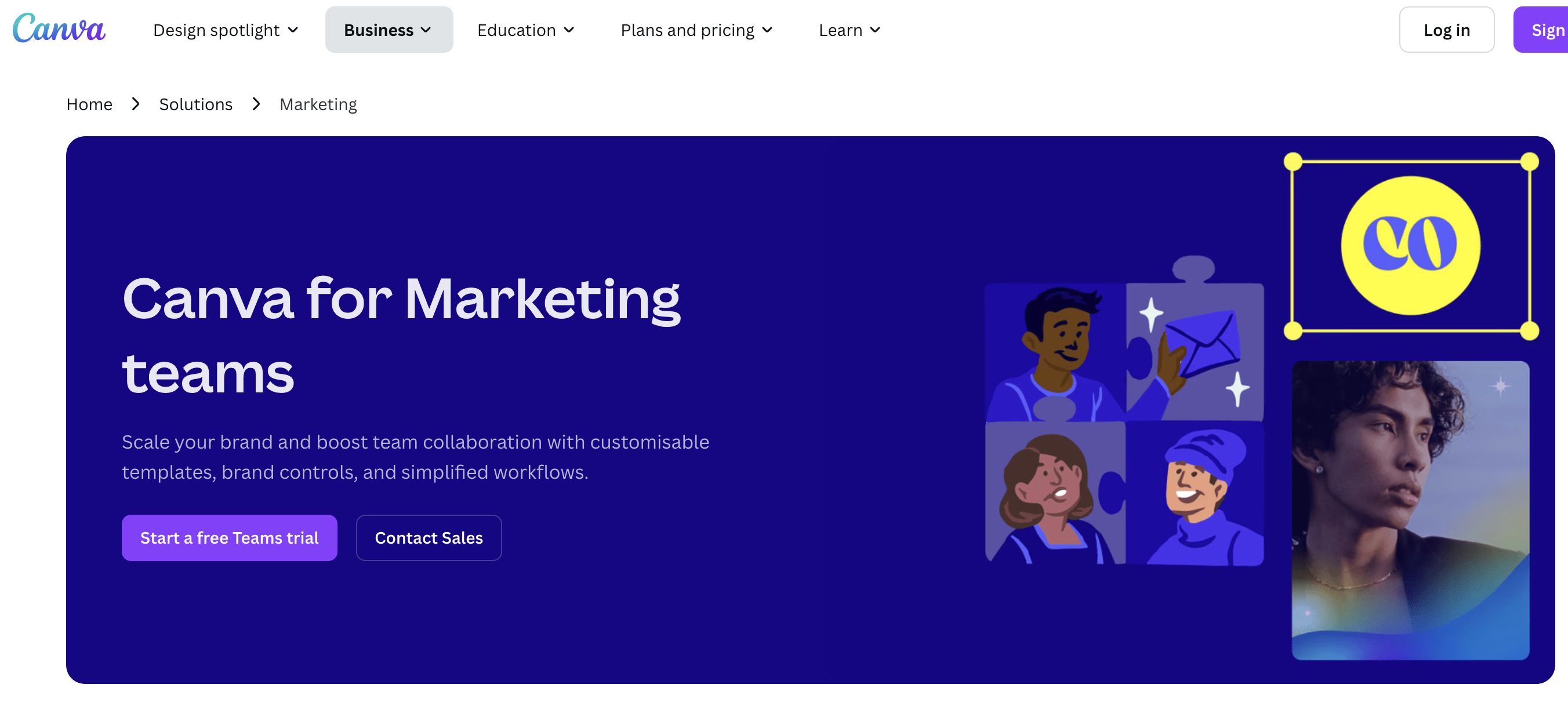Expand the Design spotlight chevron

(x=293, y=30)
